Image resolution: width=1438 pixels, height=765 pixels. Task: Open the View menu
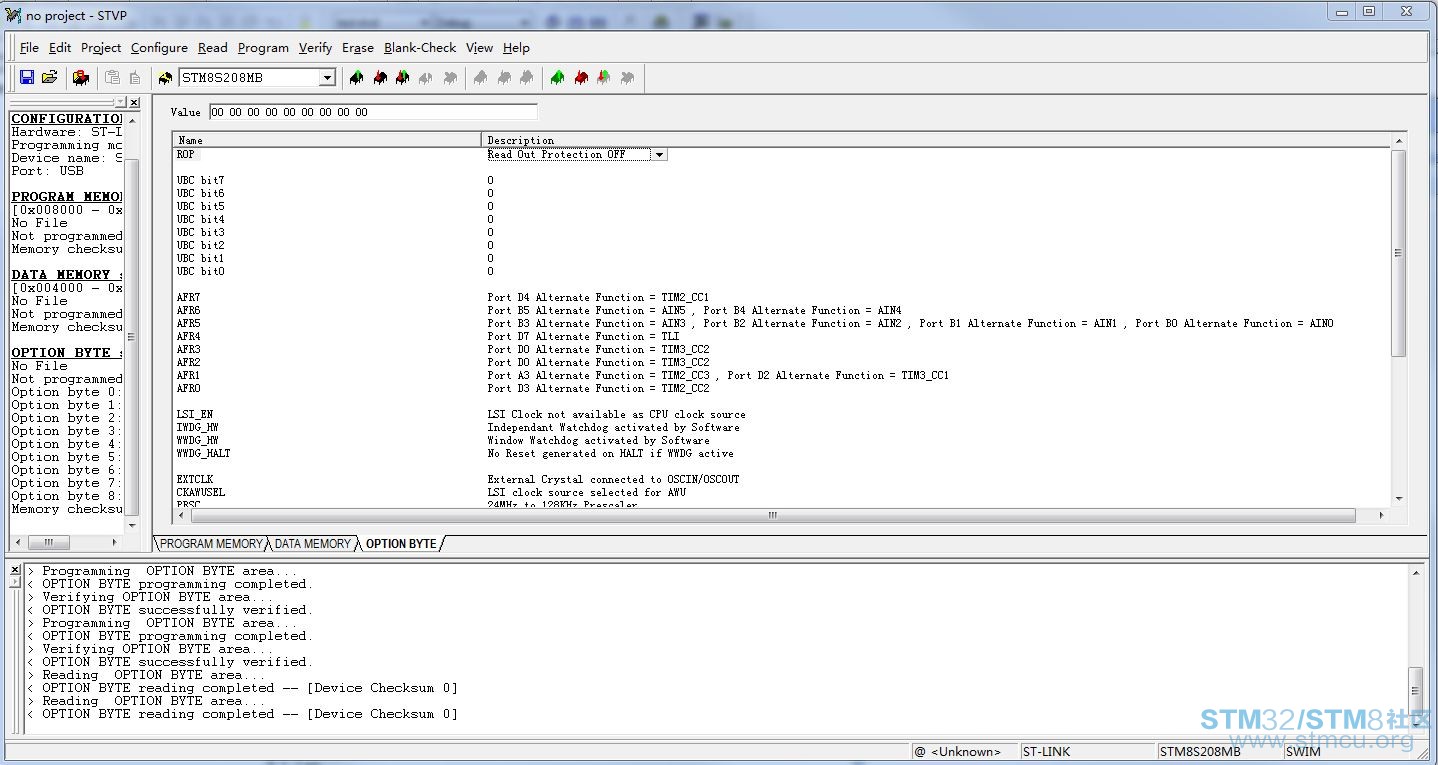479,47
